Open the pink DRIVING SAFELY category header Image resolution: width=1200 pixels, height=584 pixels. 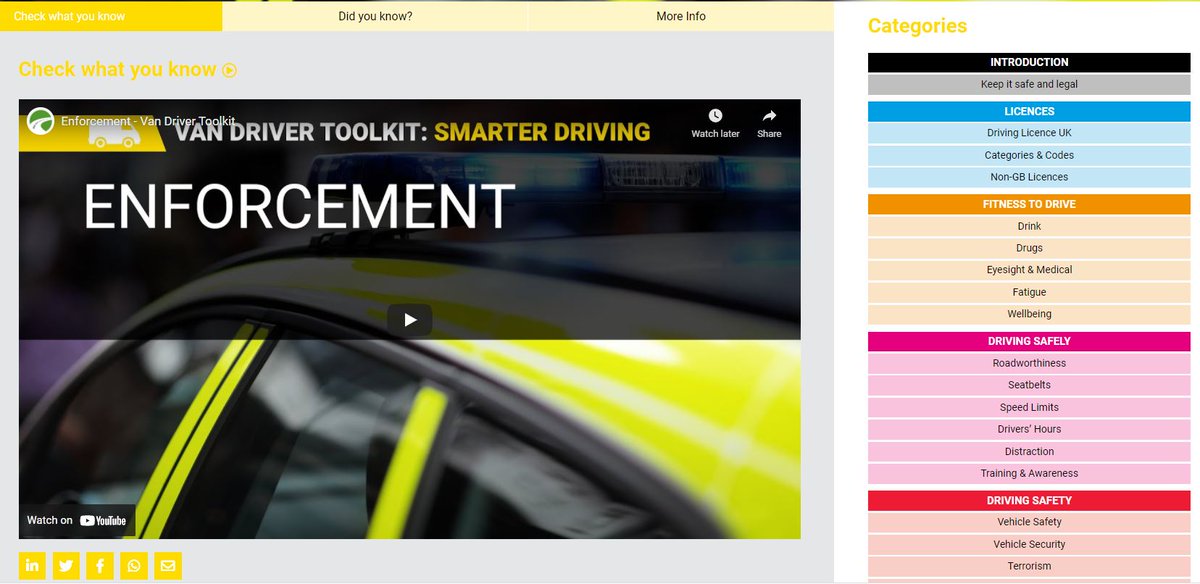click(1029, 341)
